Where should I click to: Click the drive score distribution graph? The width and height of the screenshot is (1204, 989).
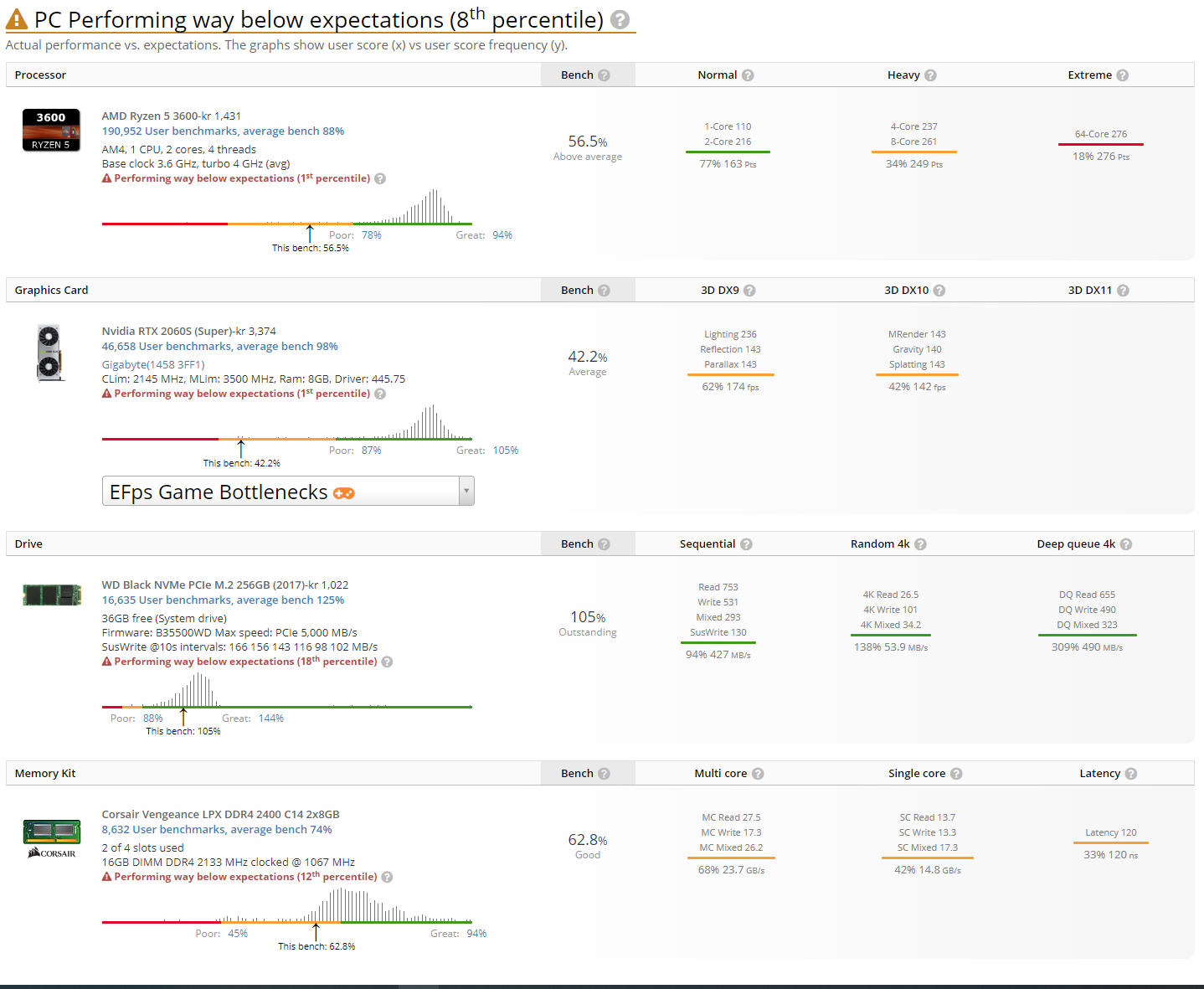pos(287,691)
